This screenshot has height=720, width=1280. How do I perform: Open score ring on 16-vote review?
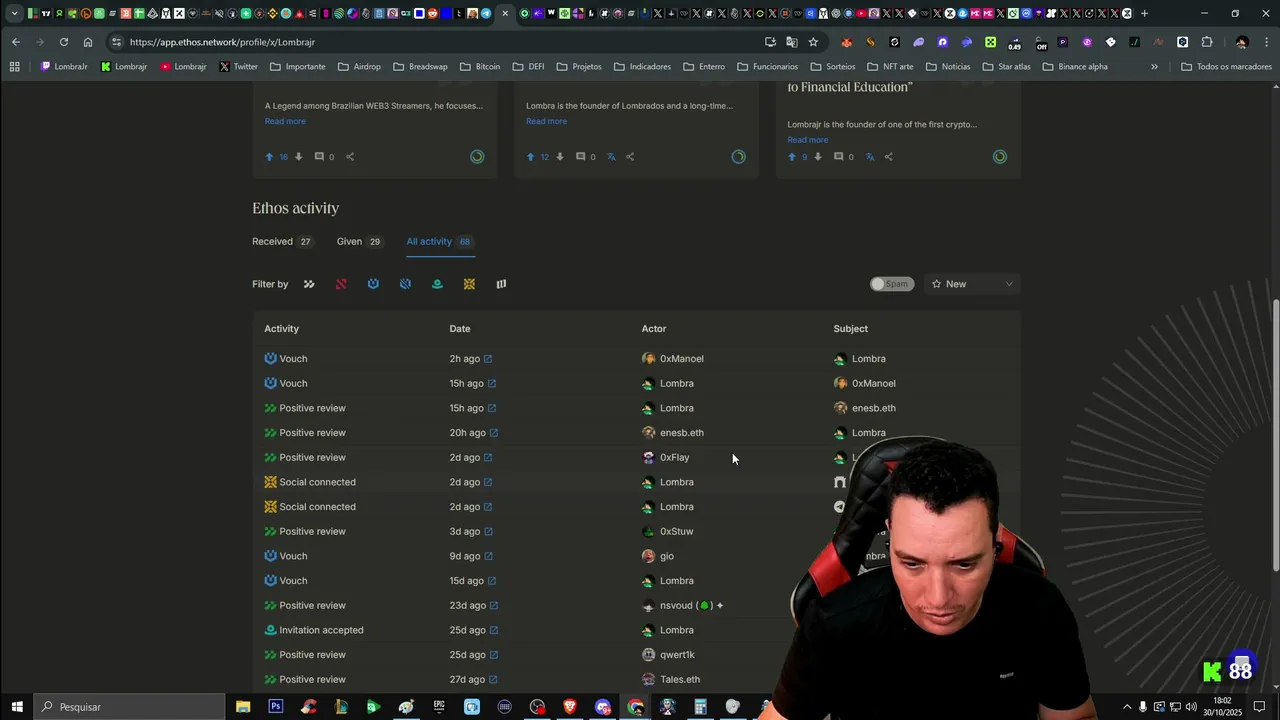tap(477, 157)
